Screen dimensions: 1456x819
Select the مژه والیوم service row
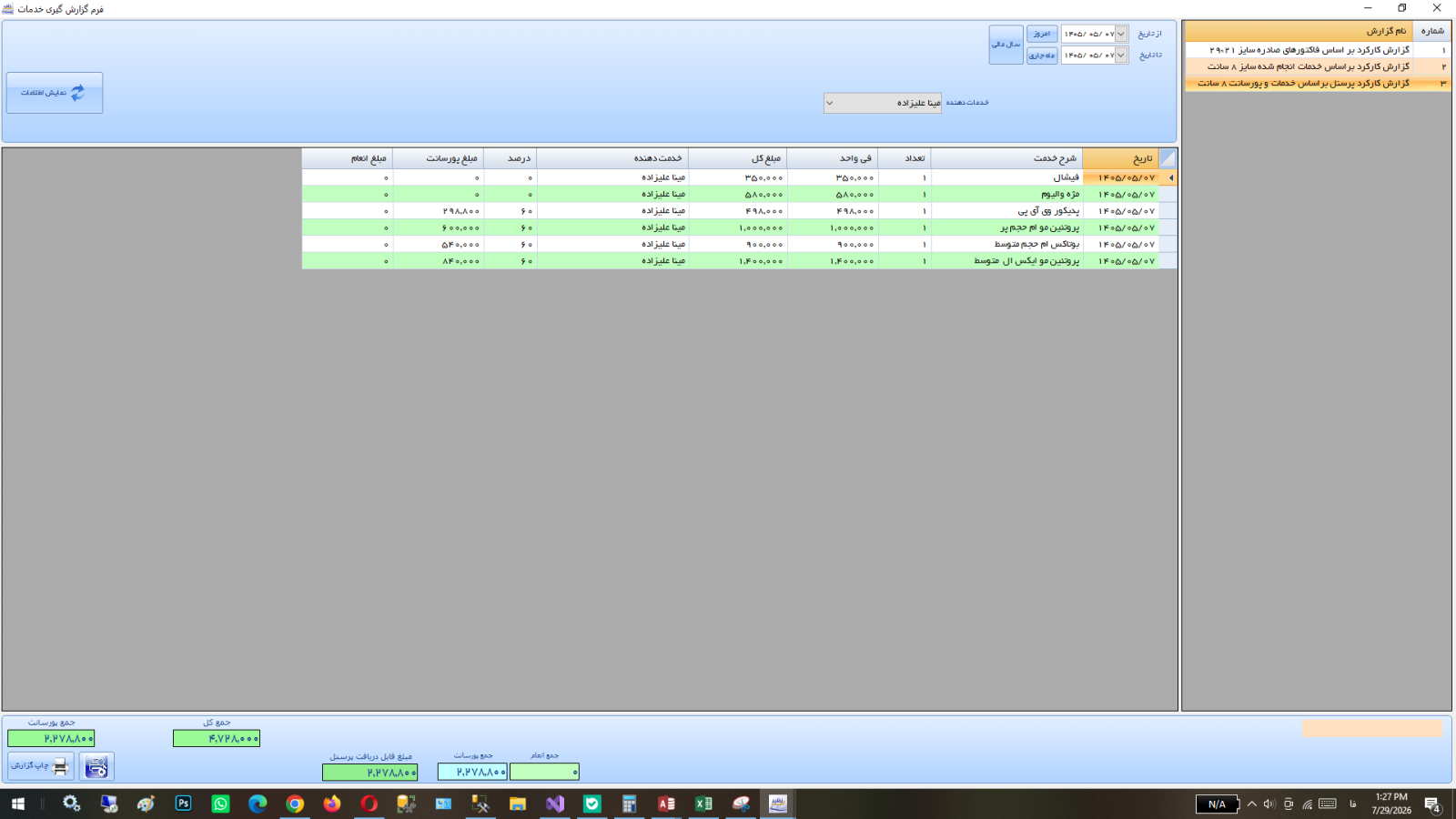739,194
